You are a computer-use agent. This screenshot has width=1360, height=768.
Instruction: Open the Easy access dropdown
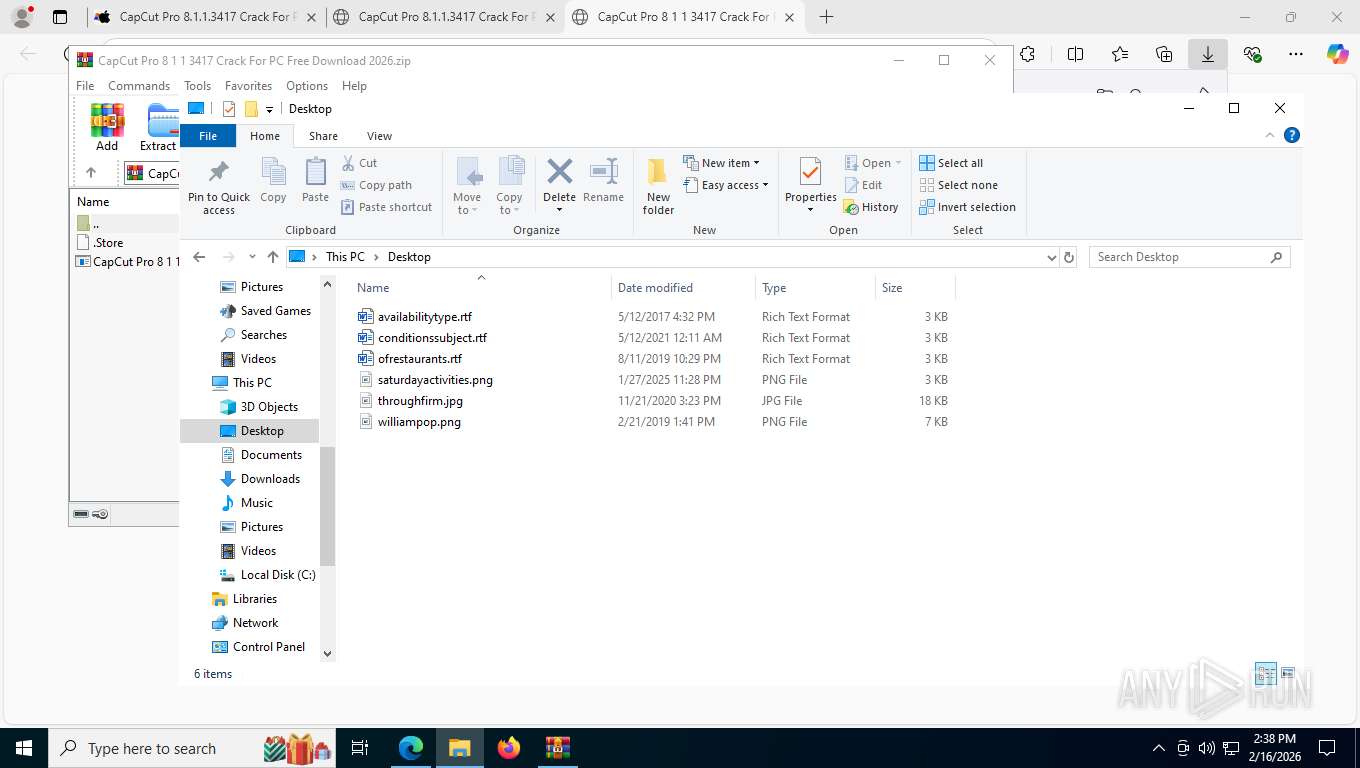(x=726, y=185)
